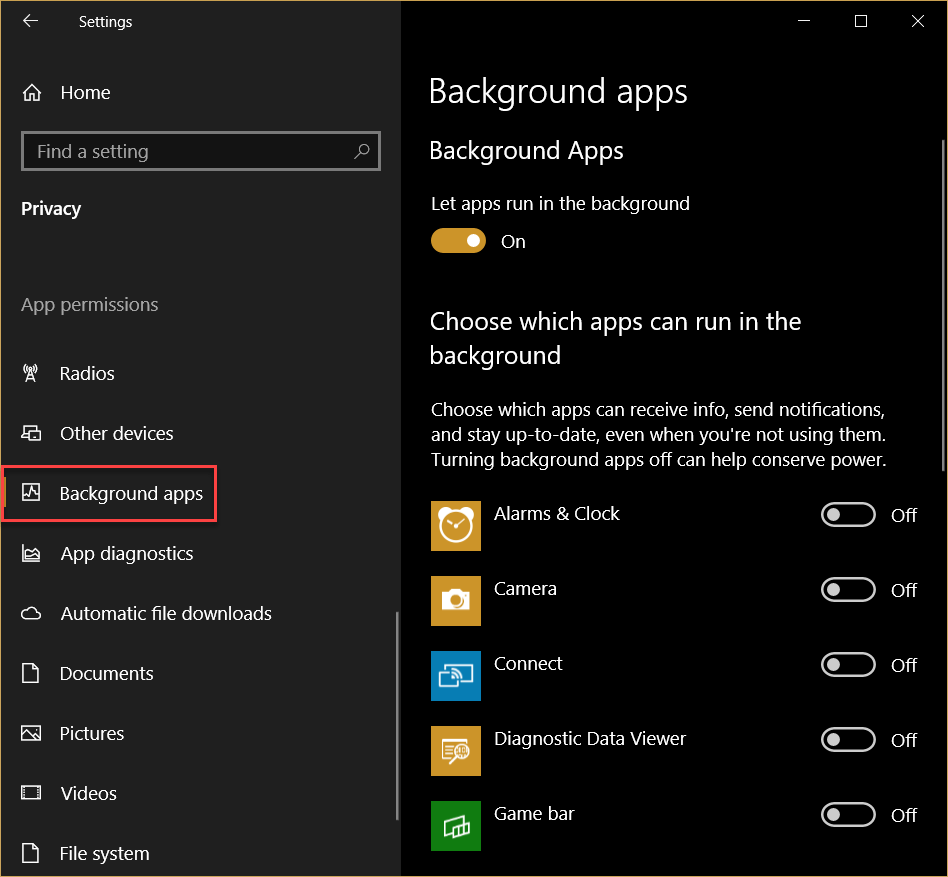
Task: Open the Radios privacy page
Action: coord(200,374)
